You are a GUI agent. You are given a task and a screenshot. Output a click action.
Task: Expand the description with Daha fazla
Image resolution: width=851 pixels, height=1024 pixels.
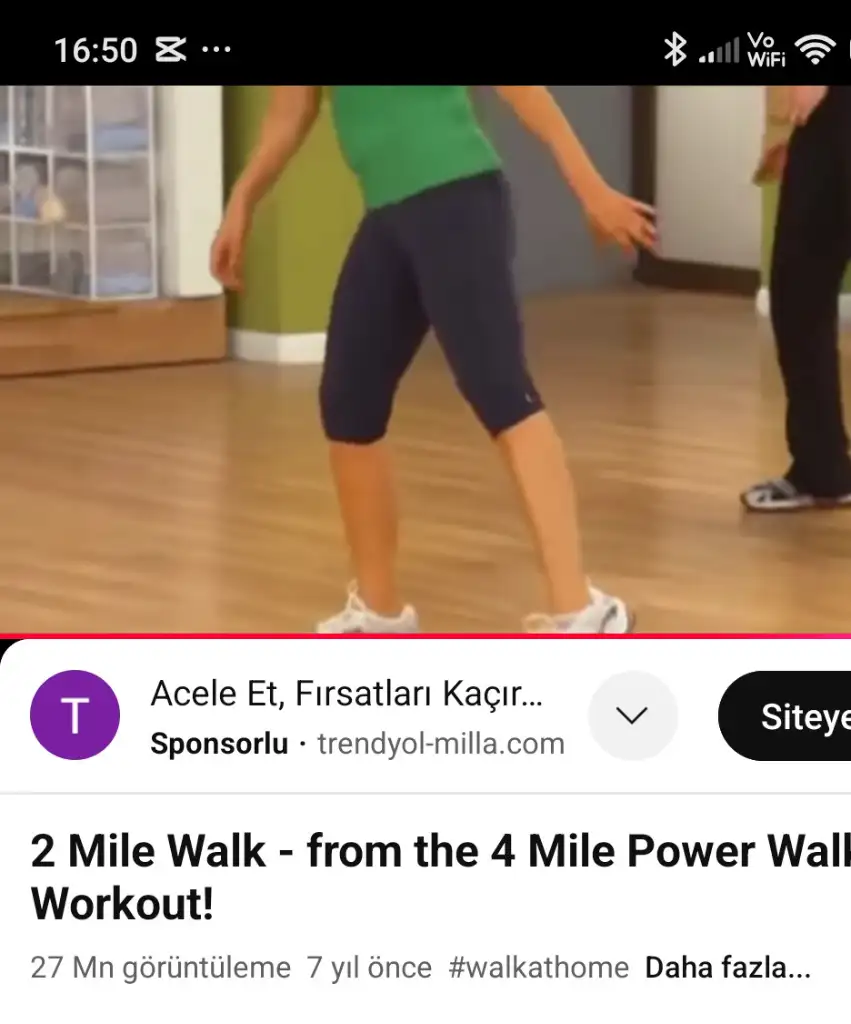(728, 968)
